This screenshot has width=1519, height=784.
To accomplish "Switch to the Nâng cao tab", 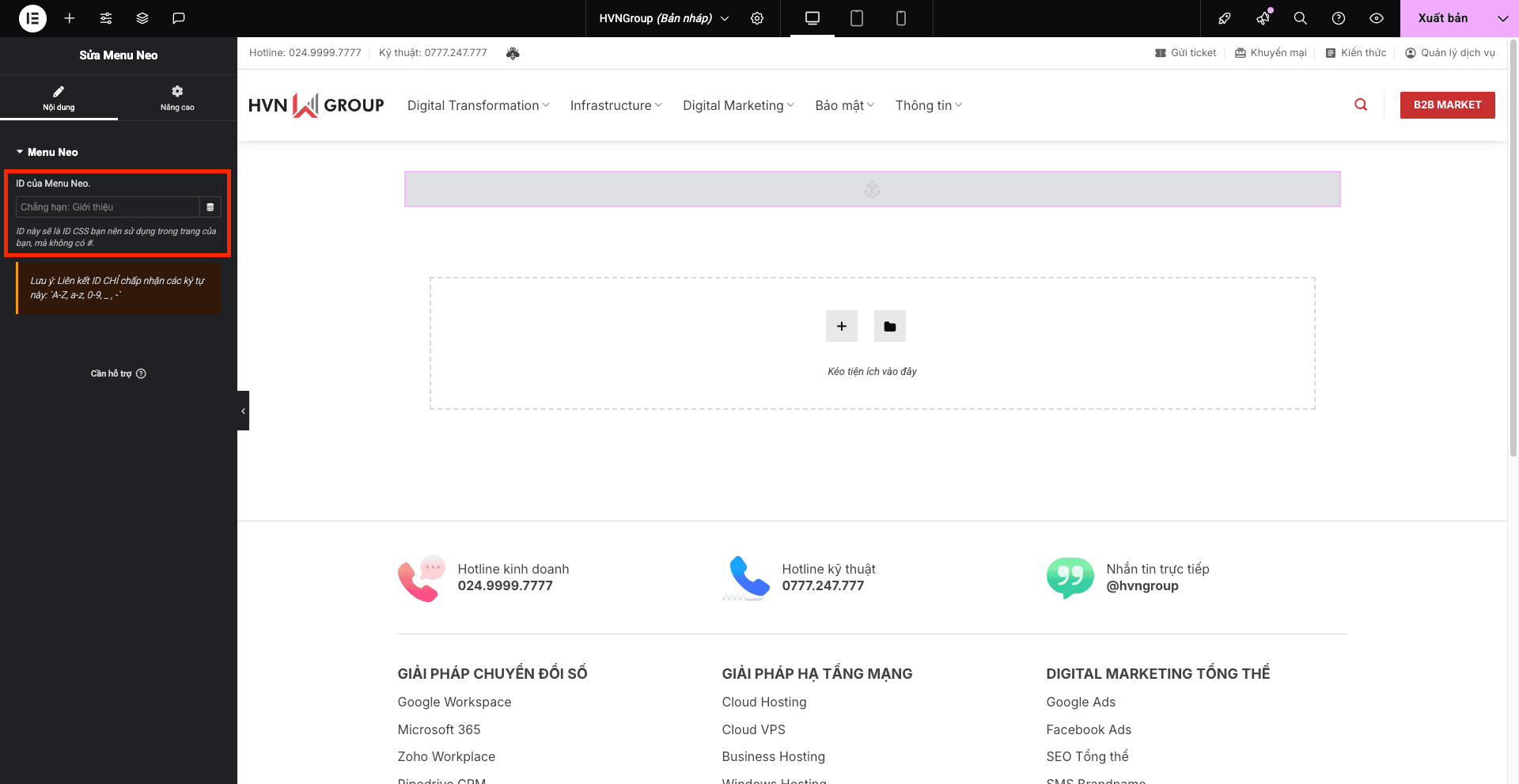I will (177, 98).
